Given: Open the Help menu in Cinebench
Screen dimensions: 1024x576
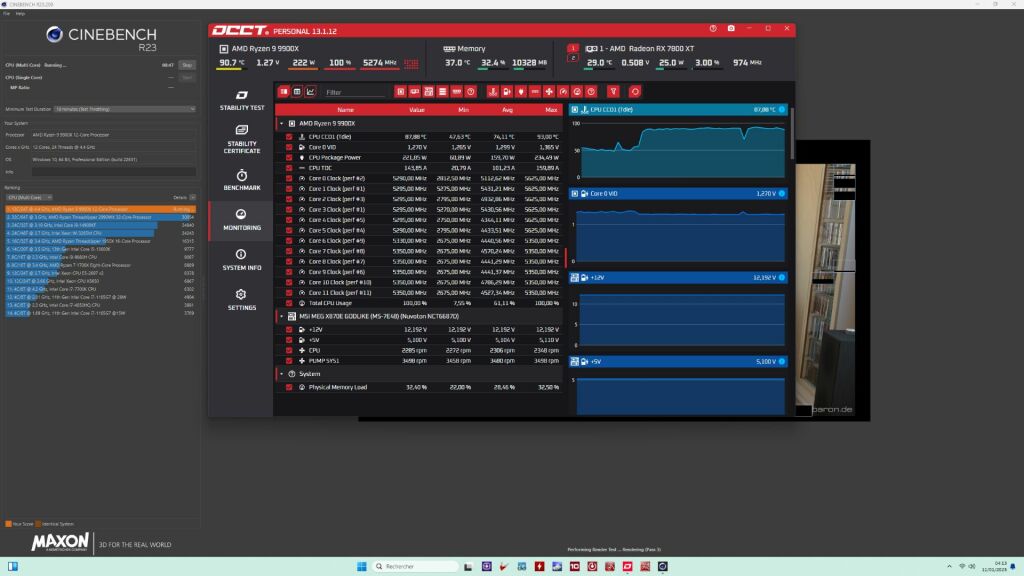Looking at the screenshot, I should (20, 13).
